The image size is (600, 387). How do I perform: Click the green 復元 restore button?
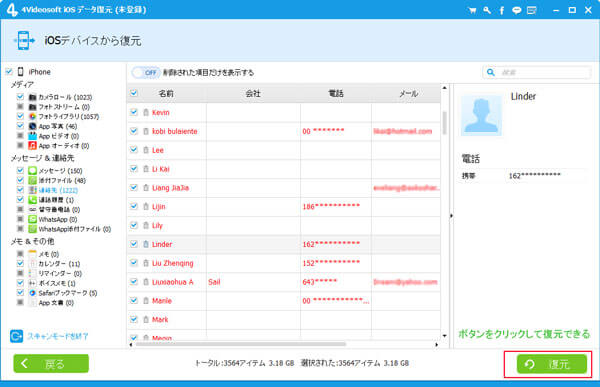551,364
